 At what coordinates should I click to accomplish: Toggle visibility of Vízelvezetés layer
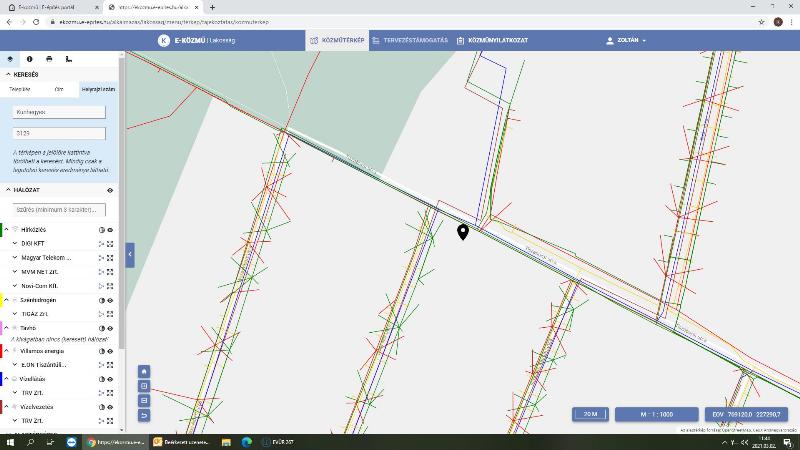(110, 407)
